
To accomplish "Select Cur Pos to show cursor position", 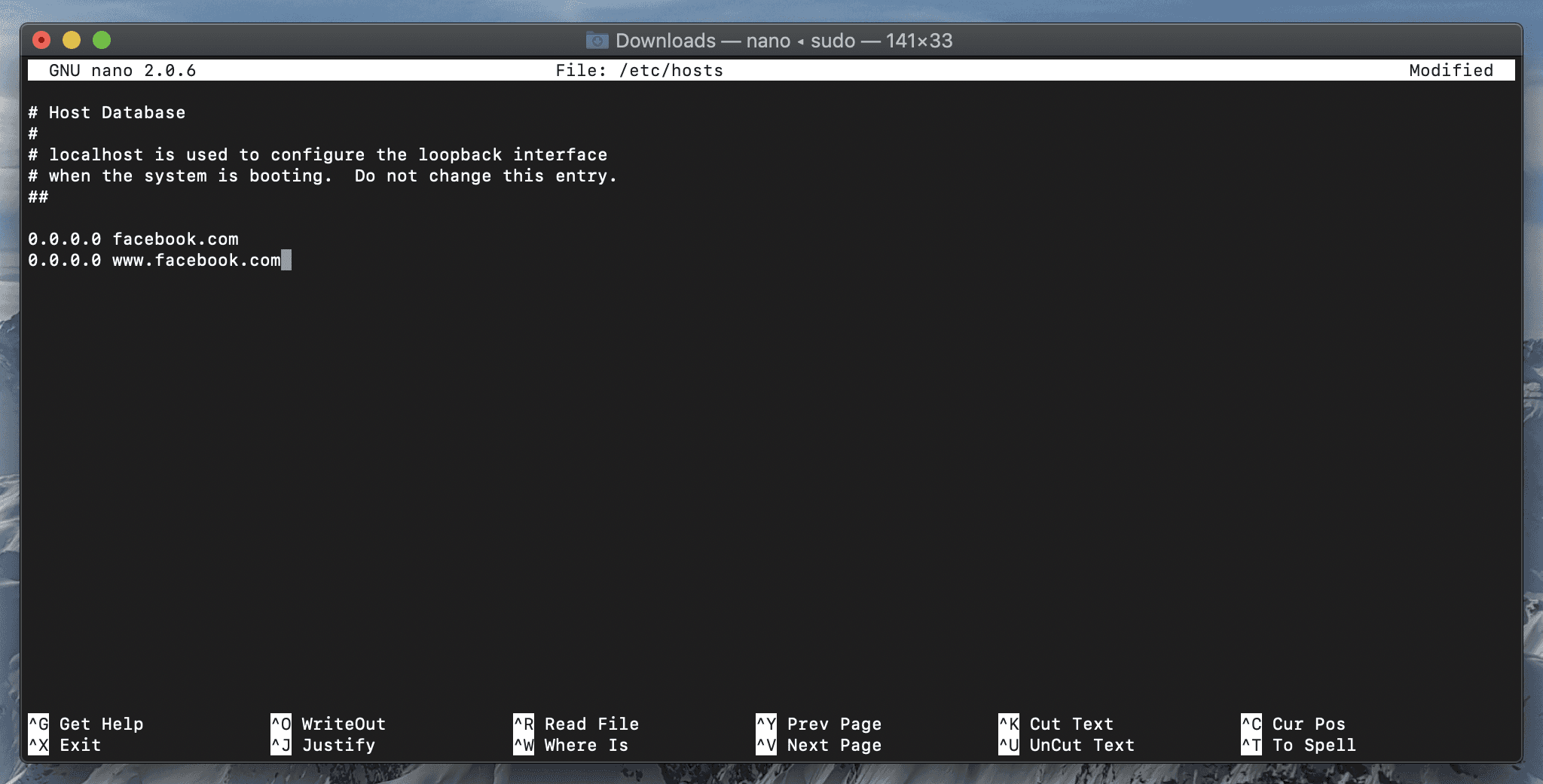I will (x=1303, y=724).
